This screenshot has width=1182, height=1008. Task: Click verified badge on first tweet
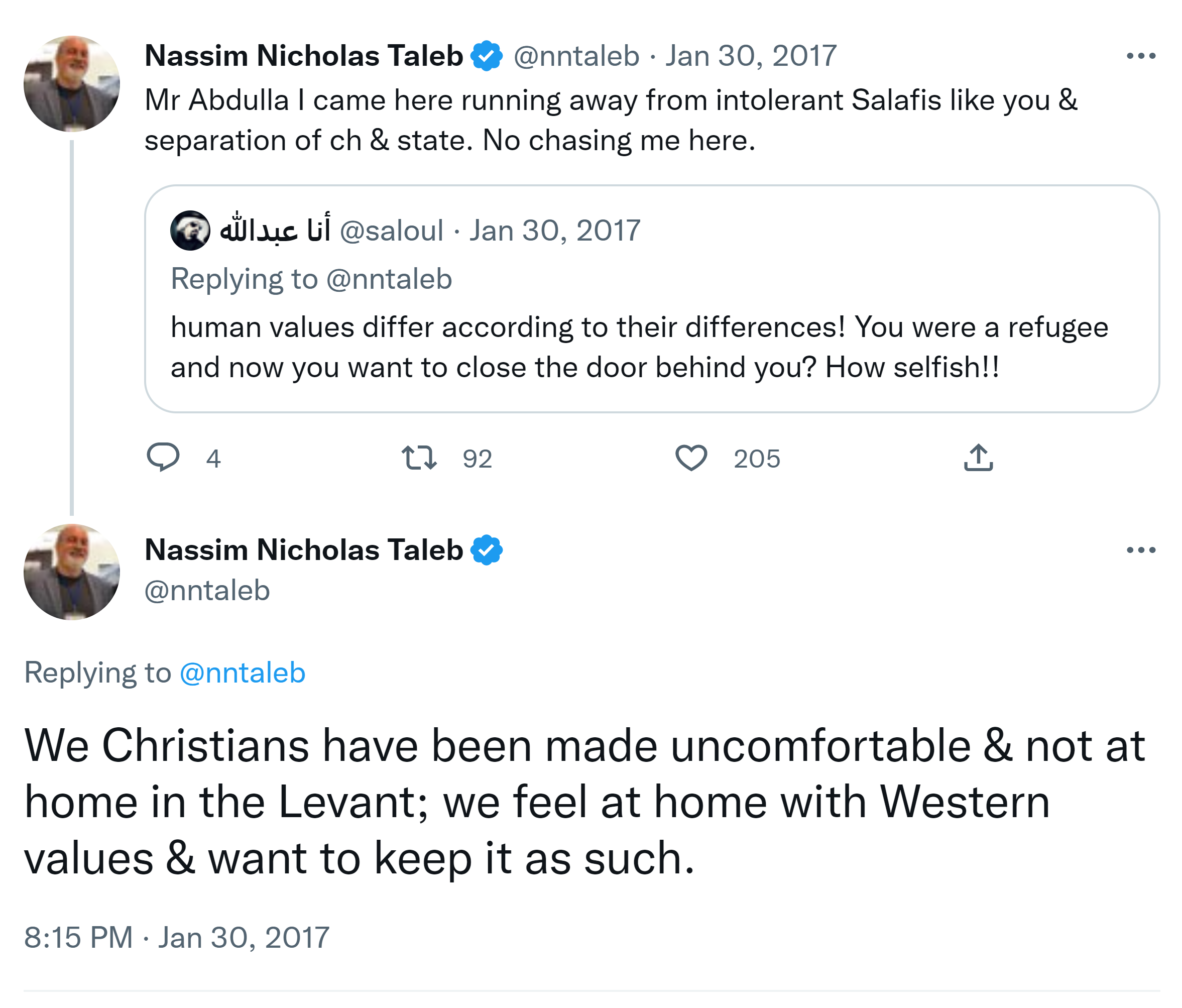[x=487, y=56]
